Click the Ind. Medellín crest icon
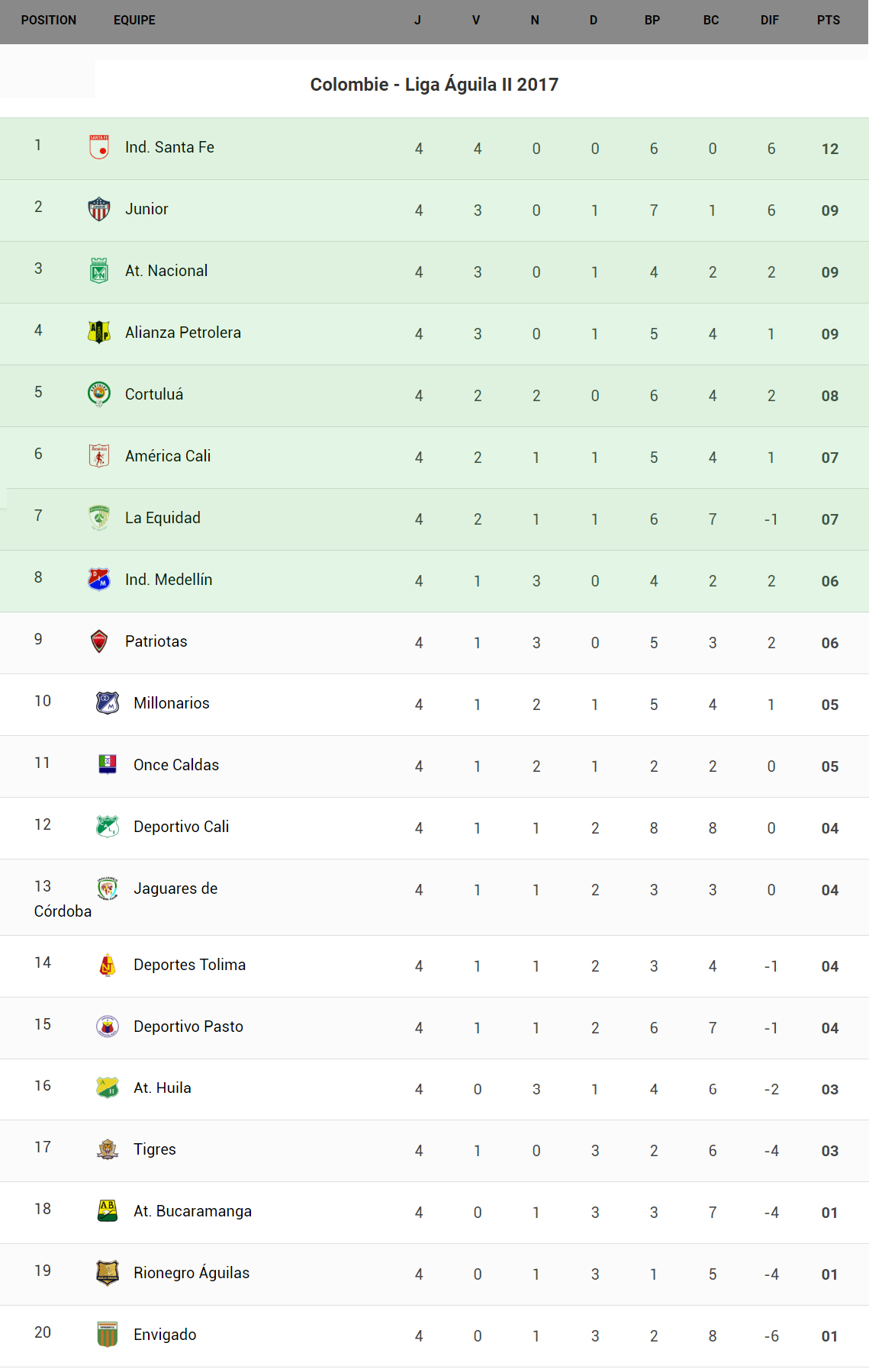This screenshot has width=869, height=1372. pos(99,580)
